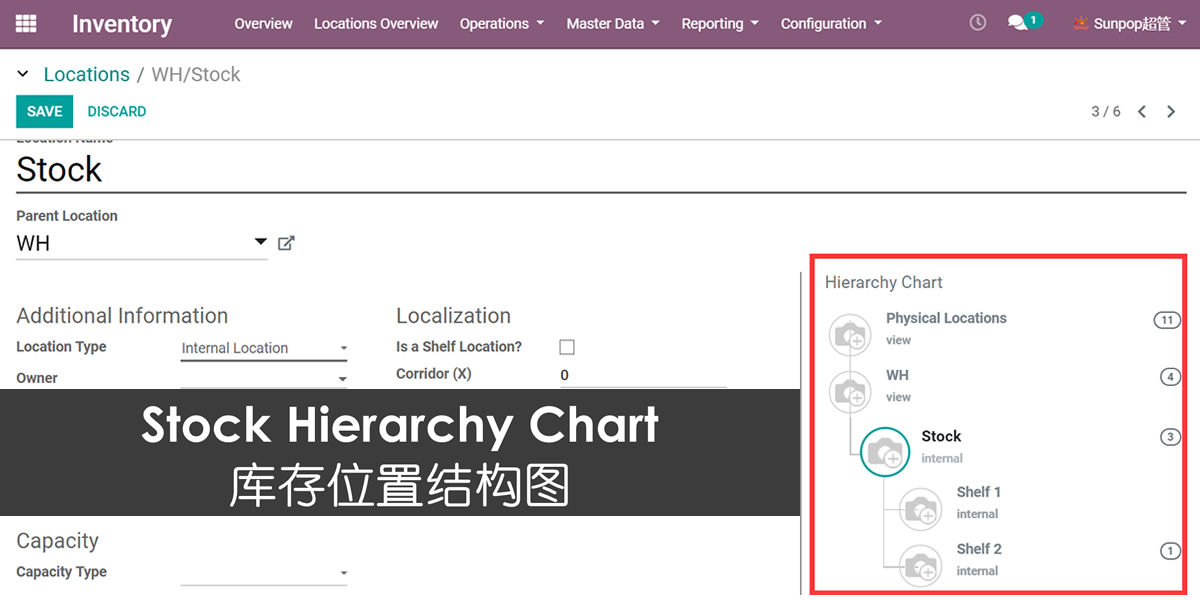Click Physical Locations count badge 11
Screen dimensions: 1200x600
(x=1167, y=321)
